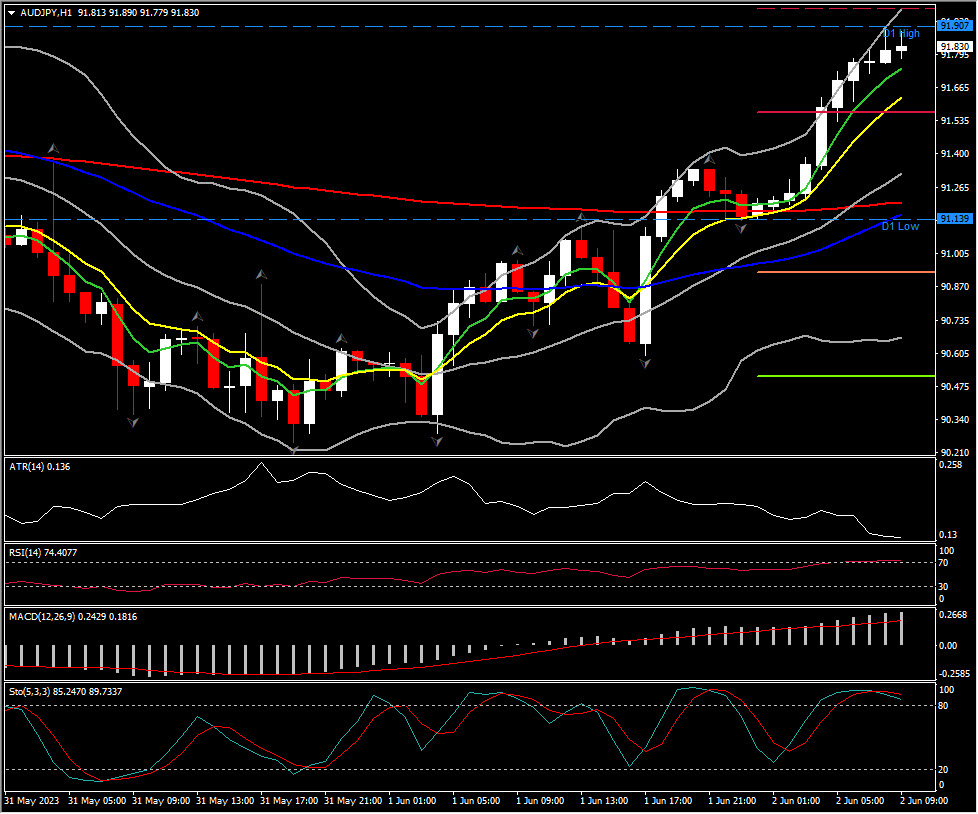Click the up fractal arrow near 1 Jun 21:00
This screenshot has height=814, width=978.
click(x=710, y=159)
